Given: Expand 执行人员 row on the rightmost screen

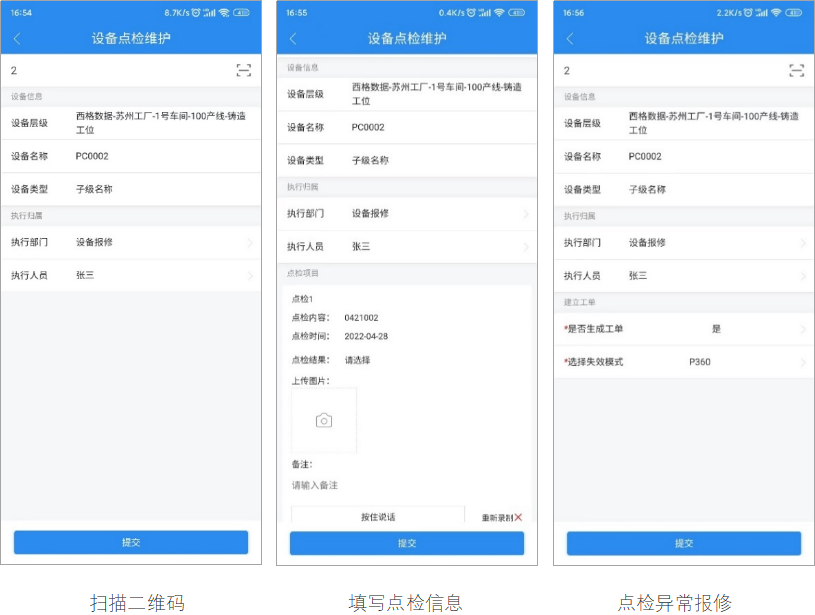Looking at the screenshot, I should [683, 275].
